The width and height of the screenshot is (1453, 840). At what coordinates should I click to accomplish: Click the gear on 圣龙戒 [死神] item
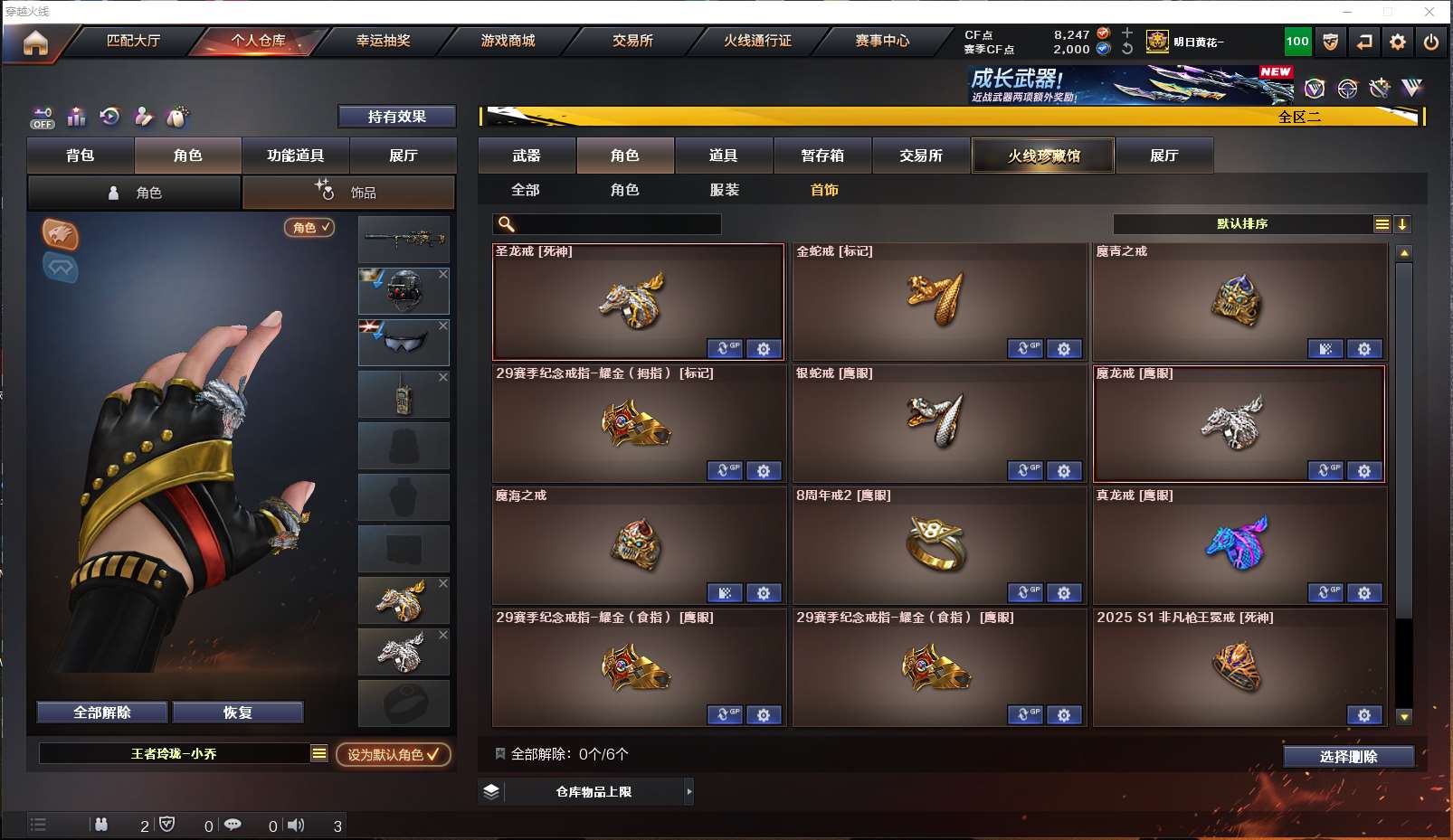pos(764,349)
